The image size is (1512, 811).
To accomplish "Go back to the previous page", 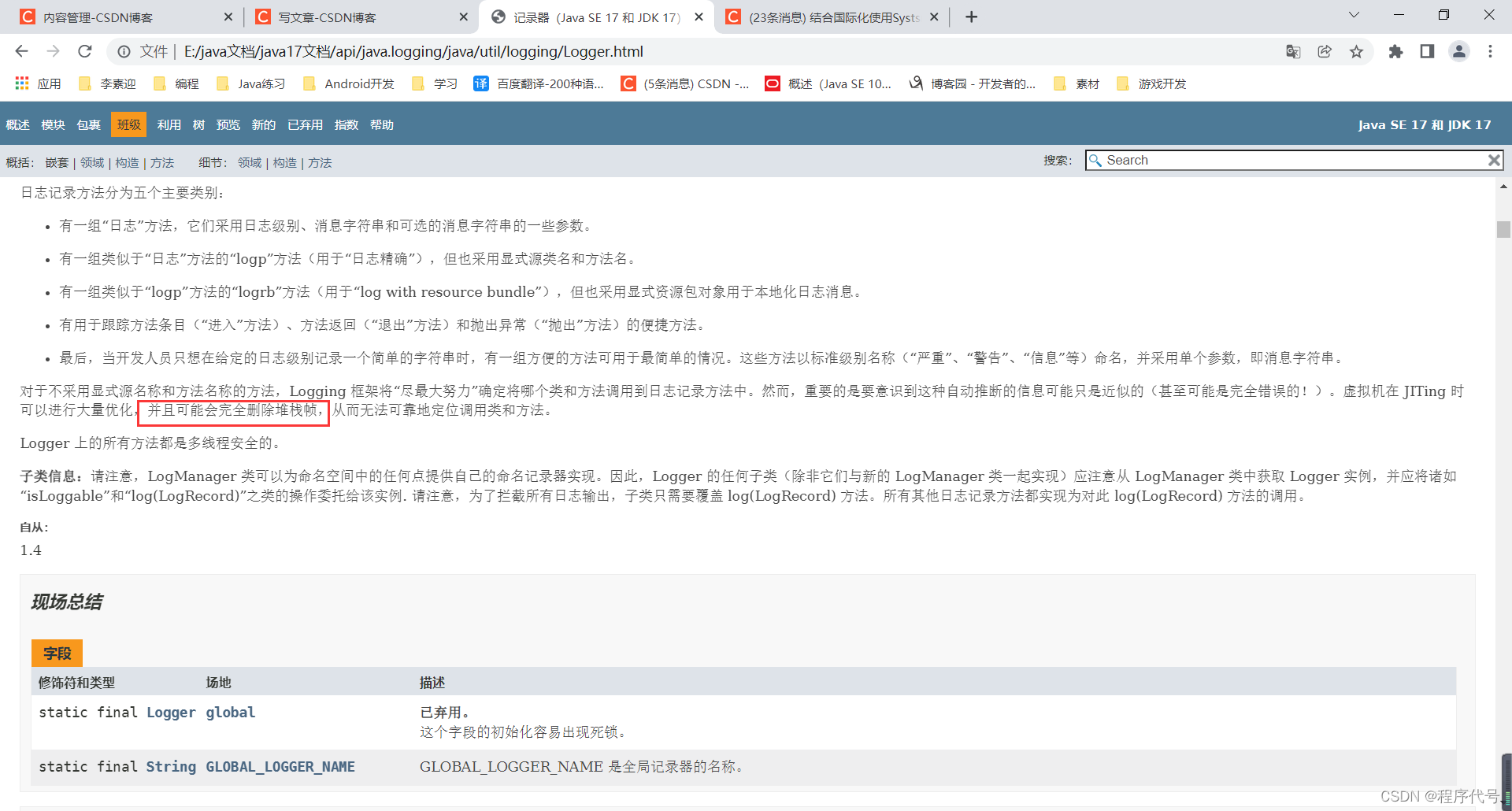I will click(21, 51).
